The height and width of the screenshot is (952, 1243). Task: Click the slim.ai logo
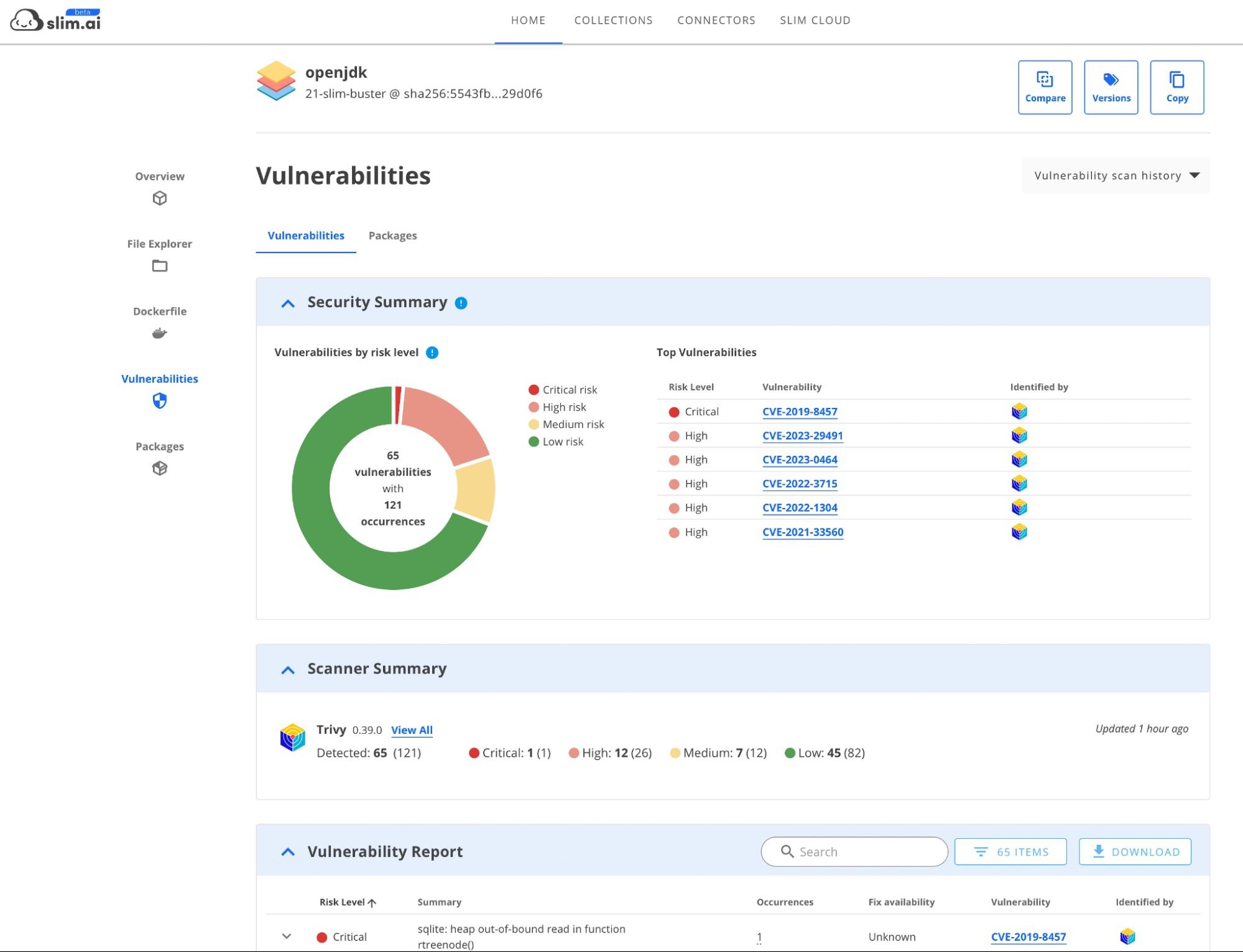tap(56, 21)
